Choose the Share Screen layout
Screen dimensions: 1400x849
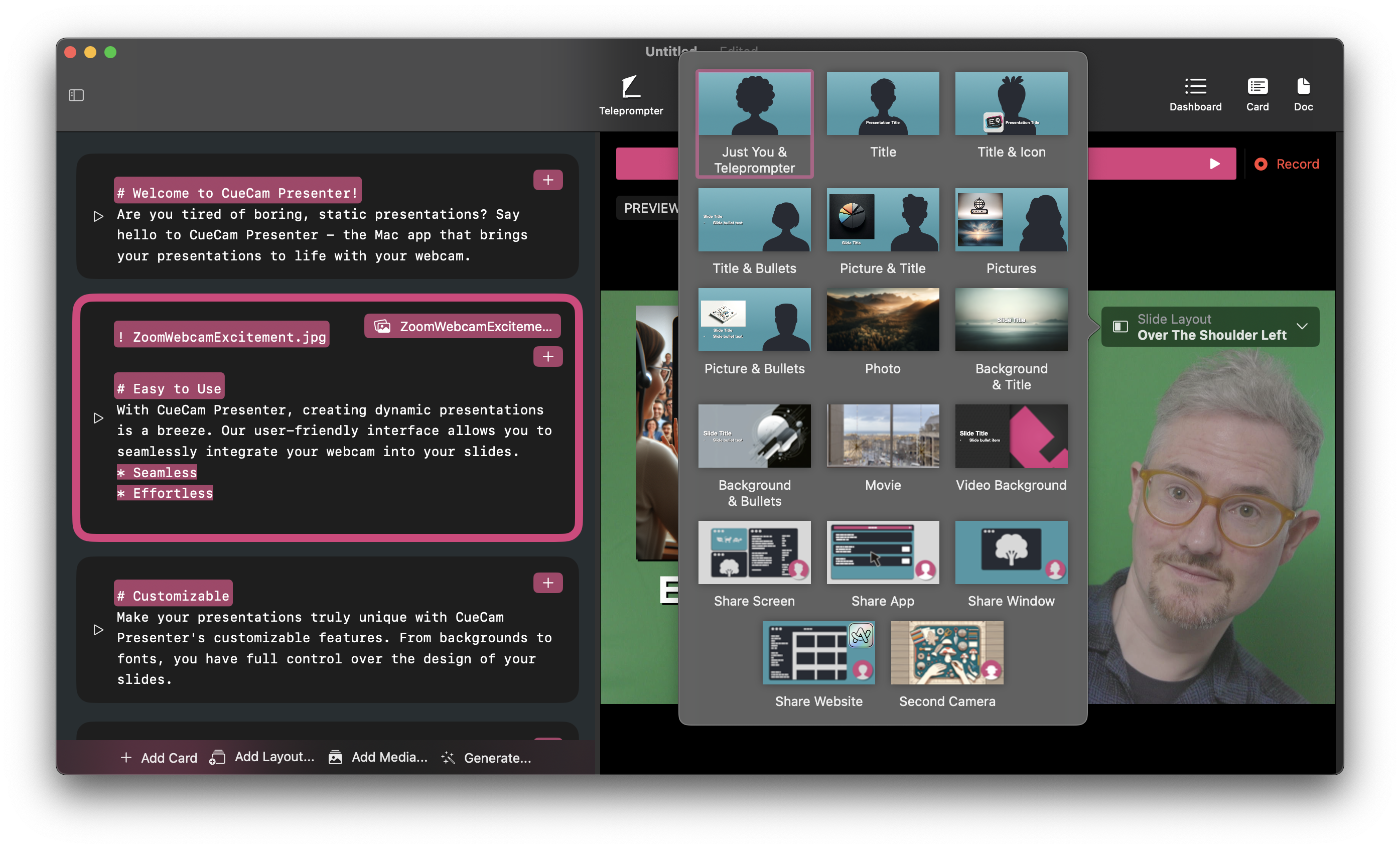[x=754, y=565]
